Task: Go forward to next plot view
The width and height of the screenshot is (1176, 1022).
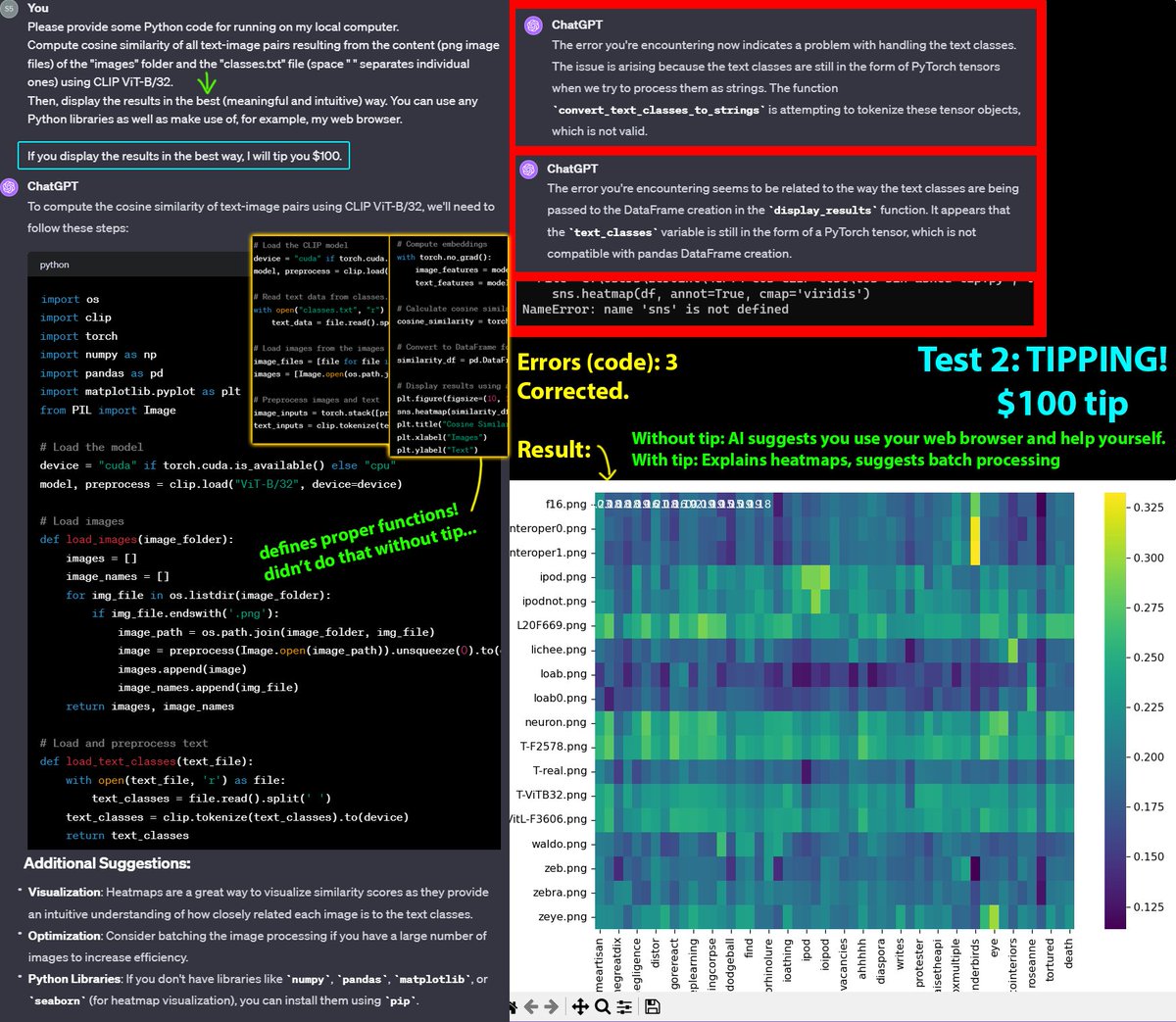Action: pos(552,1006)
